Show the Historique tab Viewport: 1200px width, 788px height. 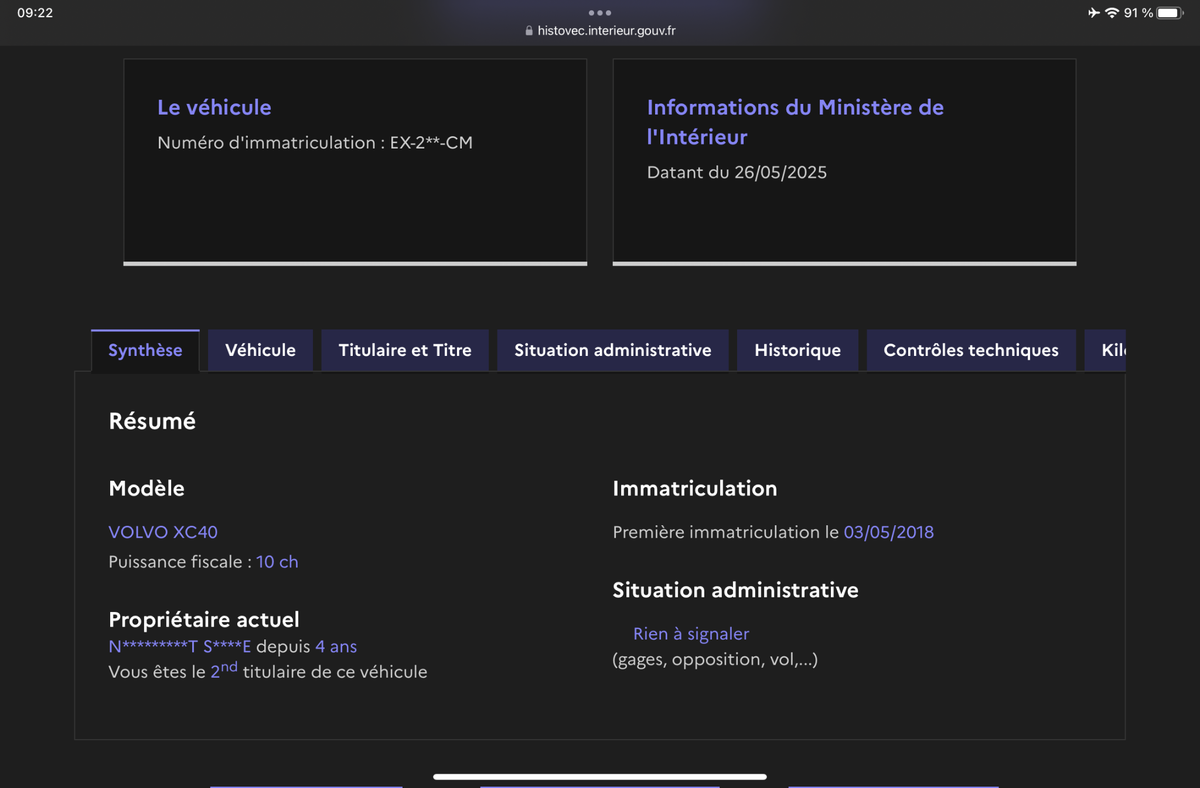tap(797, 350)
